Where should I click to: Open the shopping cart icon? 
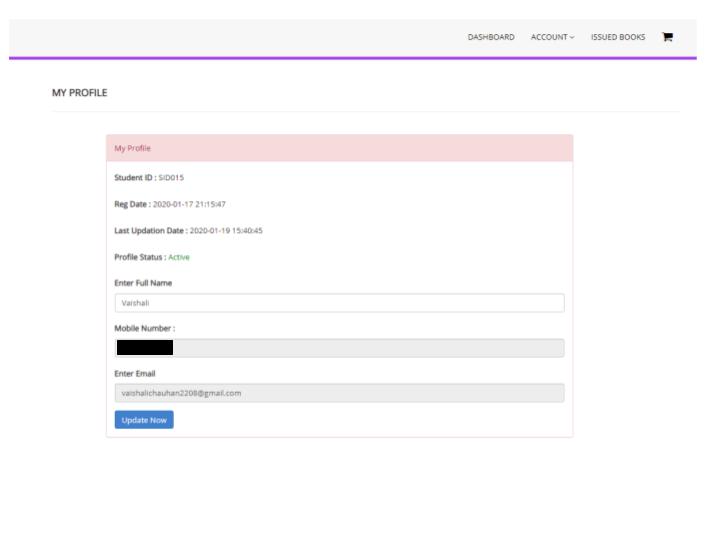click(x=667, y=37)
